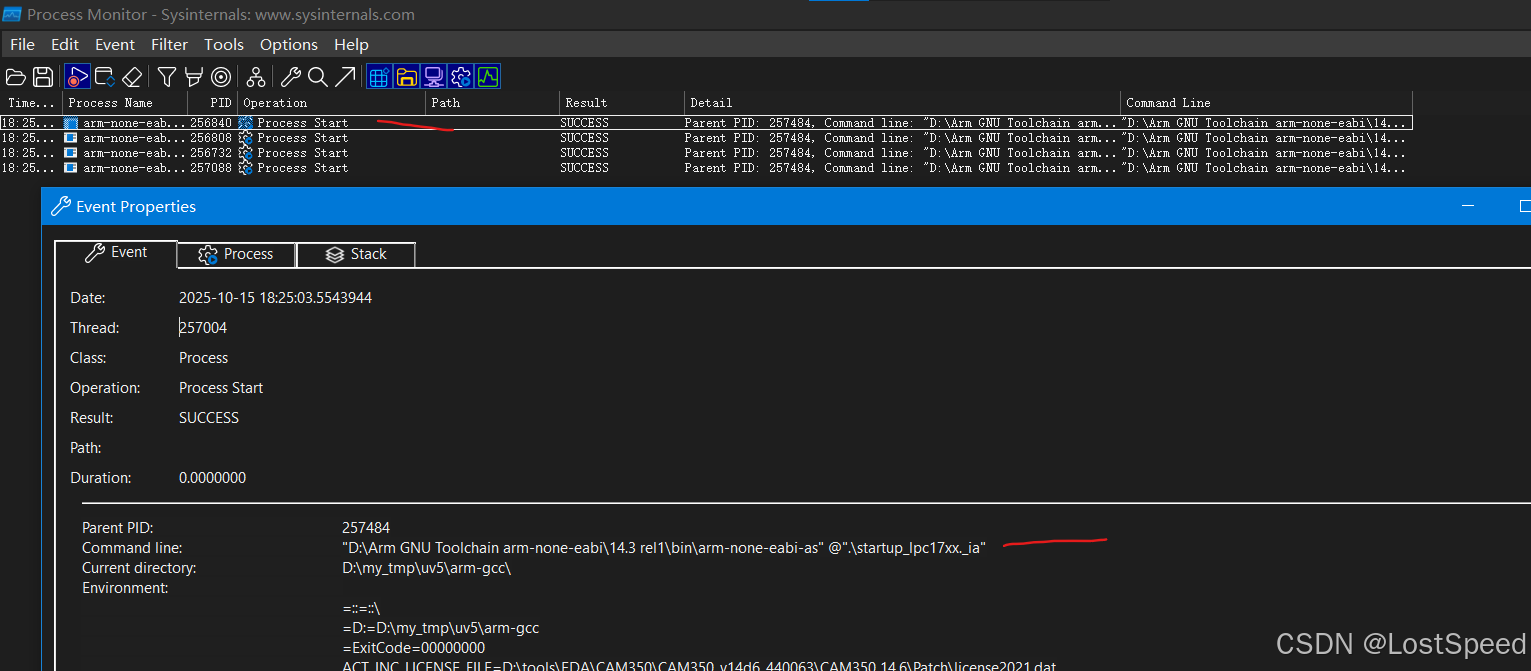
Task: Click the Thread value 257004
Action: (x=203, y=328)
